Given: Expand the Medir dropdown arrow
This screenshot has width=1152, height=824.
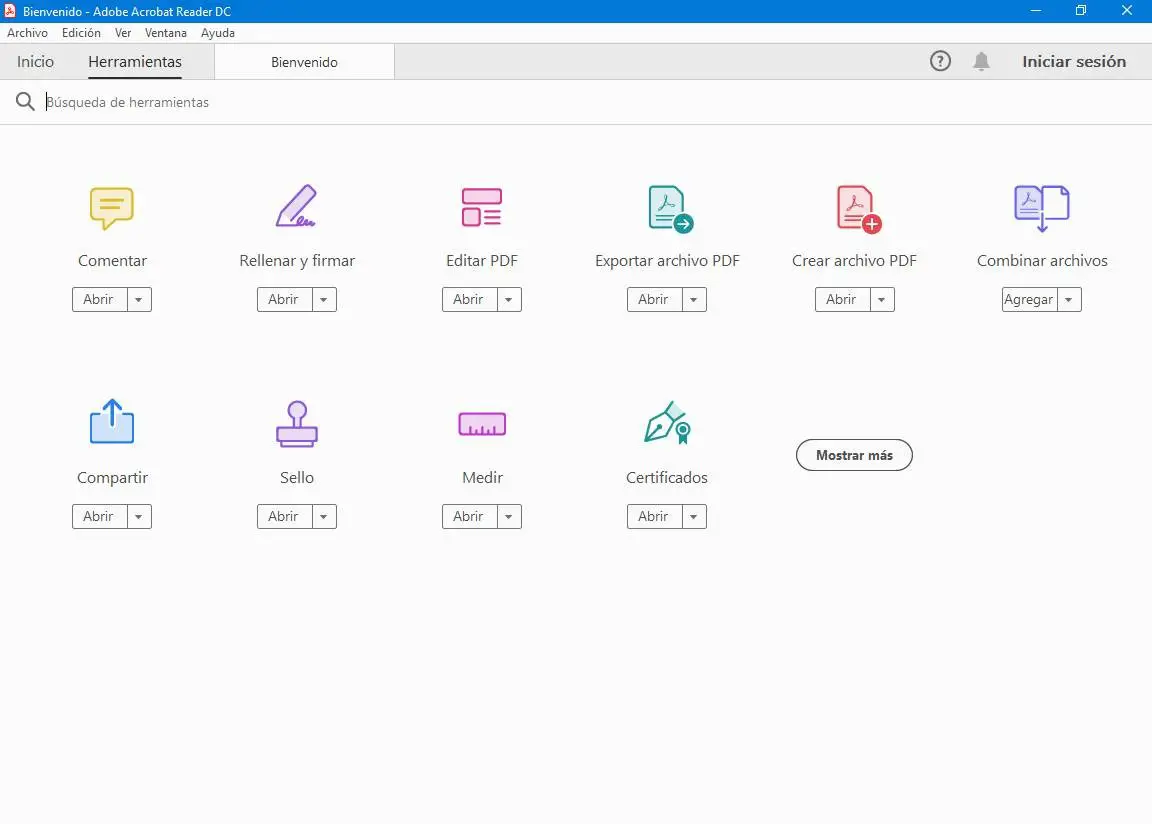Looking at the screenshot, I should pyautogui.click(x=509, y=516).
